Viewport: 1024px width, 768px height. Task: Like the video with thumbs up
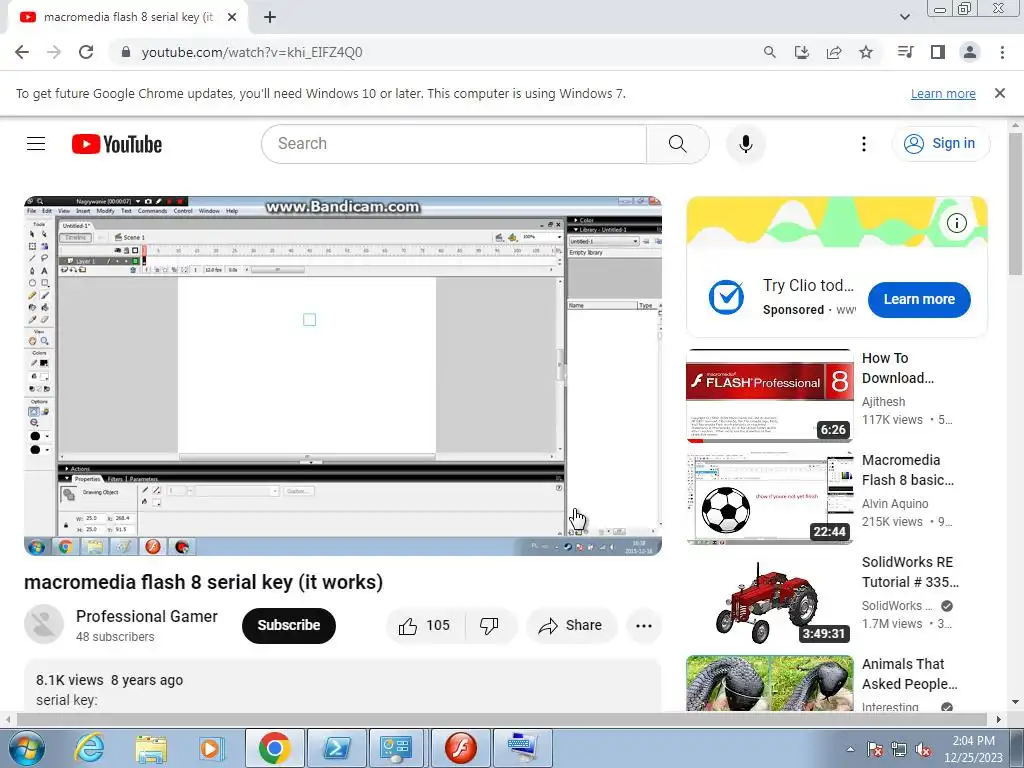[x=425, y=626]
